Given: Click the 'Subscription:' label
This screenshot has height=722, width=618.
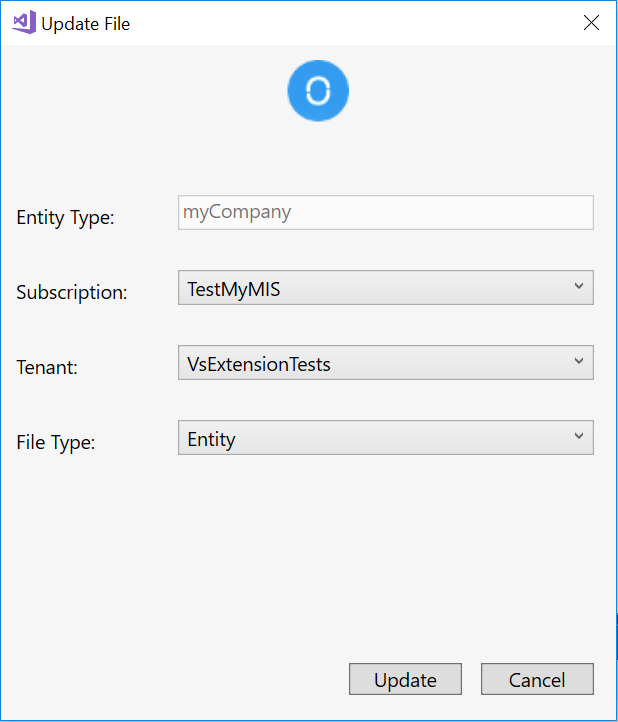Looking at the screenshot, I should click(x=72, y=292).
